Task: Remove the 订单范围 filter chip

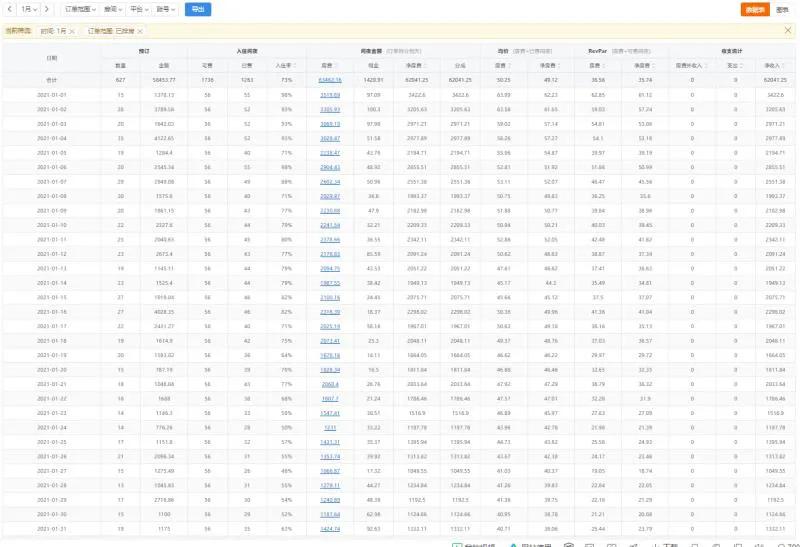Action: click(x=140, y=31)
